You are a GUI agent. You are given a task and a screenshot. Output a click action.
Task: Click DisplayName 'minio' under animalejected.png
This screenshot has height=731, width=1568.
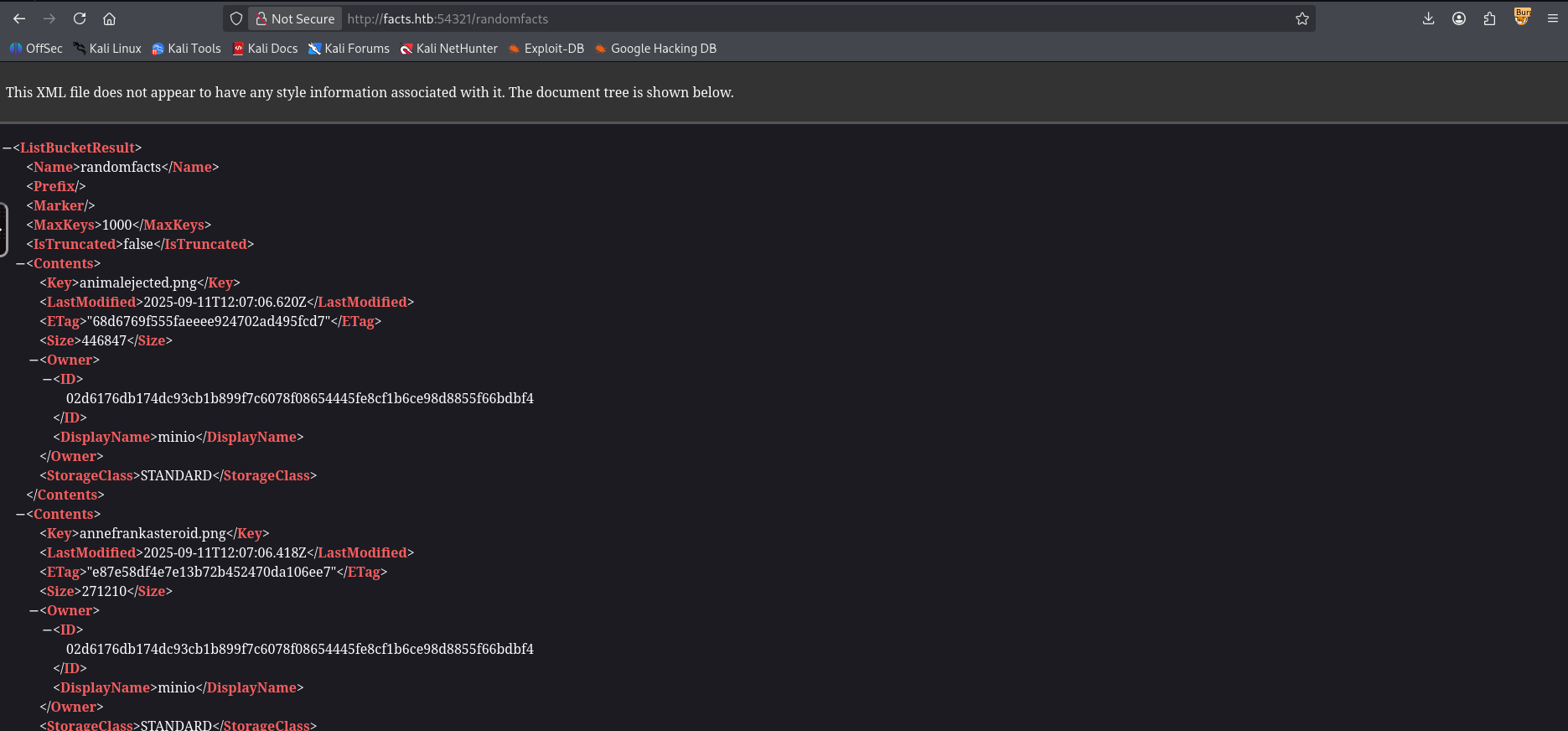point(176,437)
